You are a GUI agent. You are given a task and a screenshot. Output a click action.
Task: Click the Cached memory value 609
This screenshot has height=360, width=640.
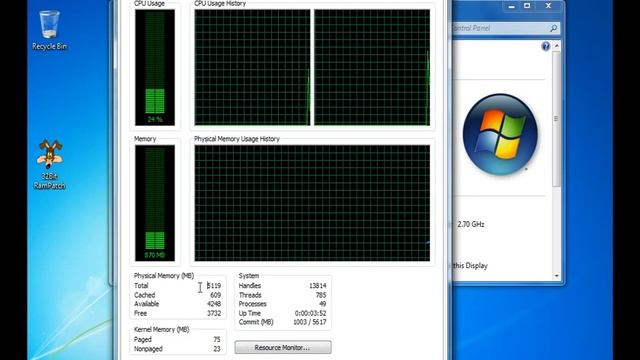pyautogui.click(x=216, y=295)
